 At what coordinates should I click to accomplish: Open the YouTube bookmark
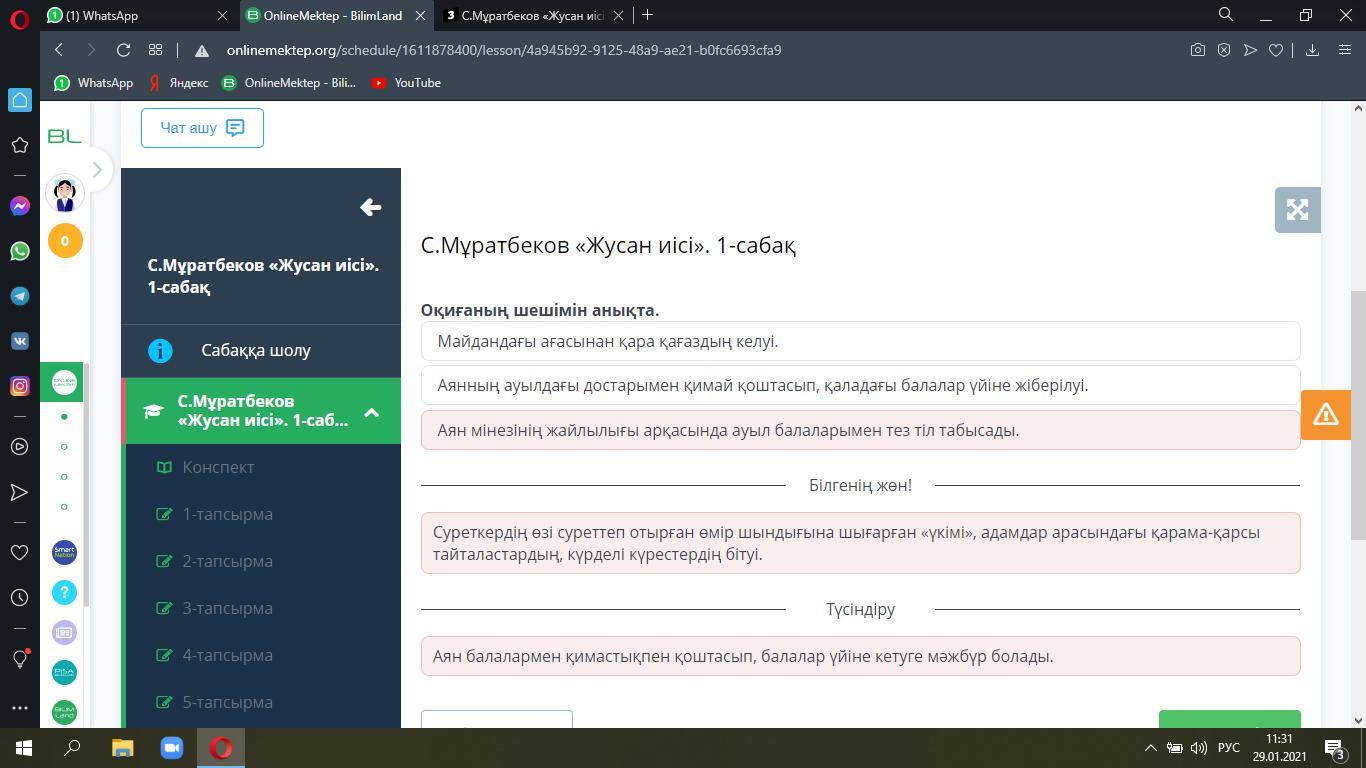(406, 83)
